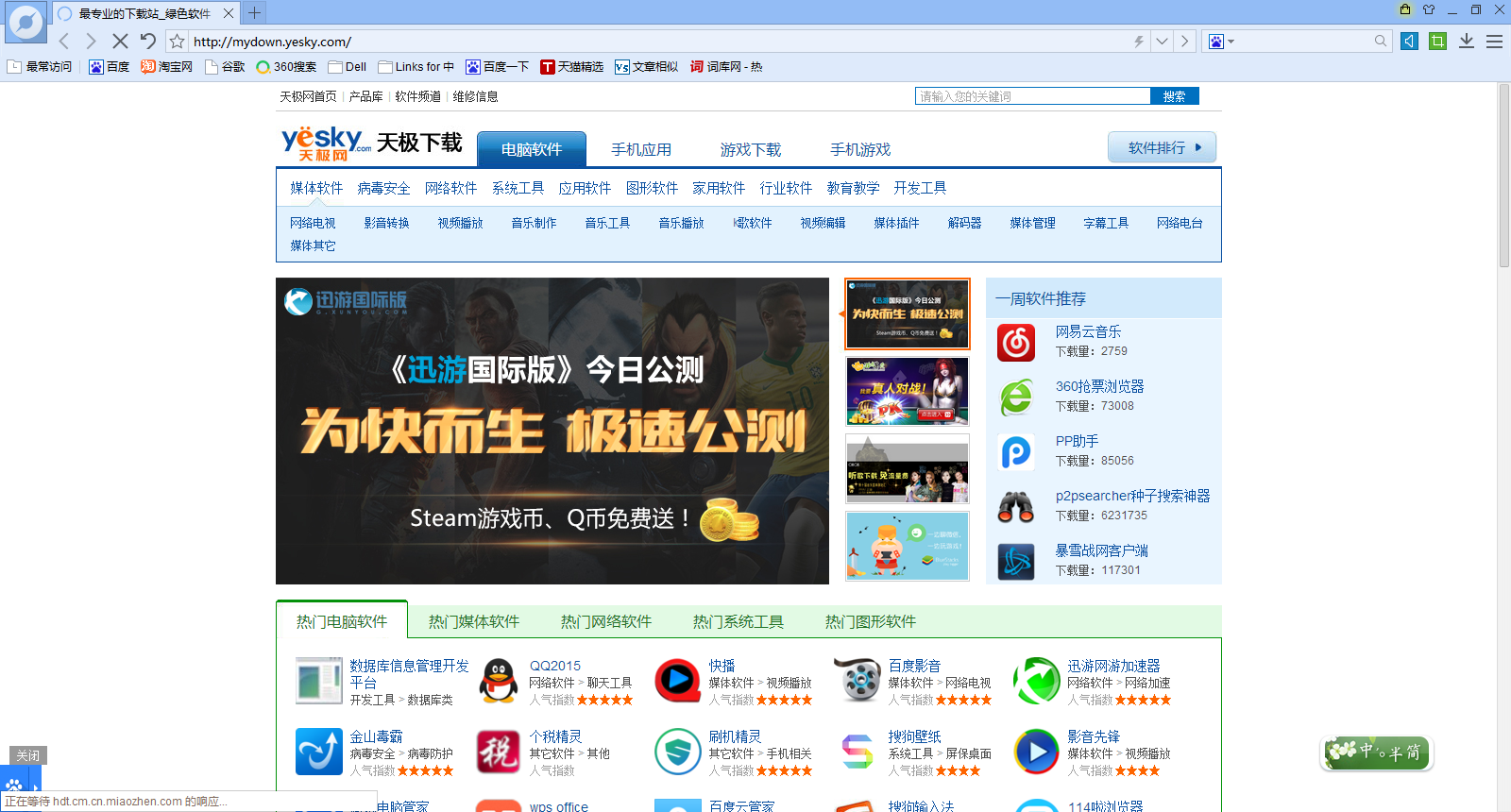Close the current browser tab

coord(229,13)
